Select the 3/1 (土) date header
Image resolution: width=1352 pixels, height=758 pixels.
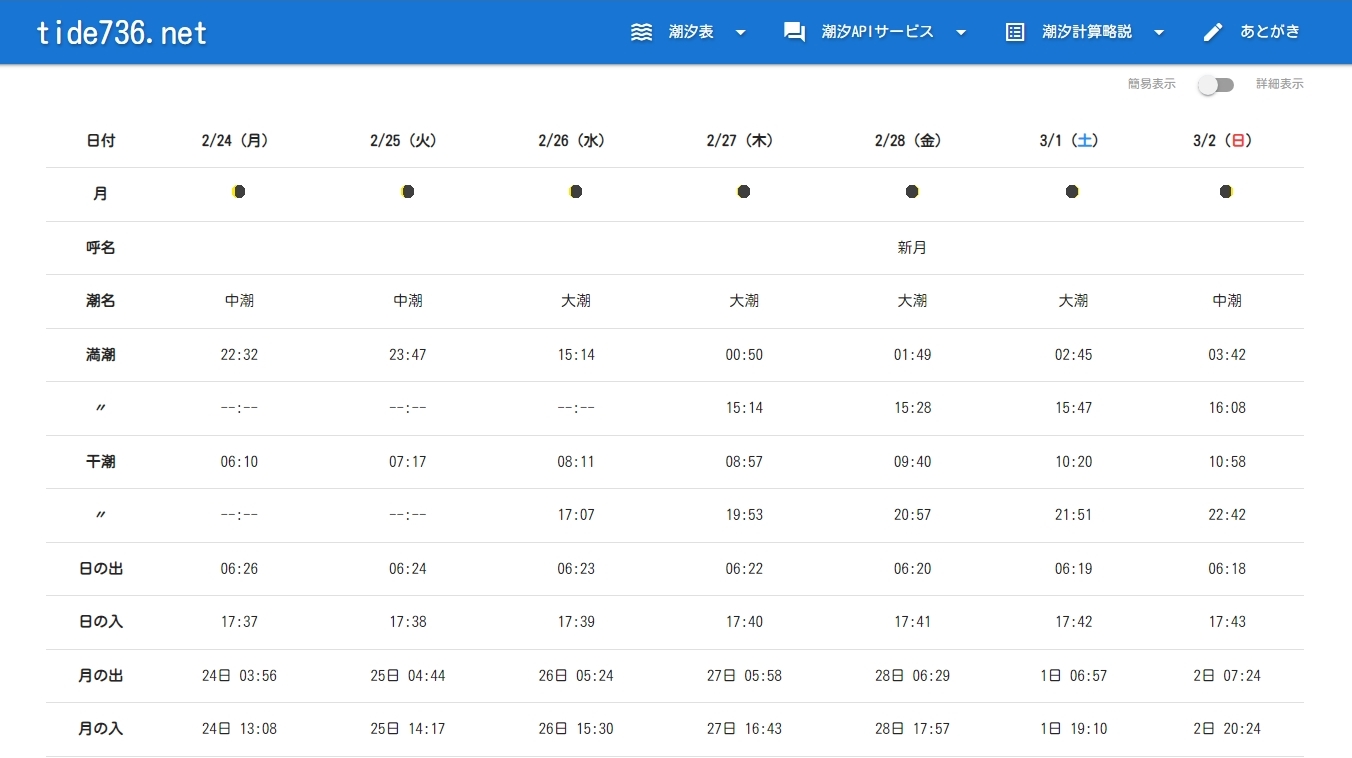1073,141
